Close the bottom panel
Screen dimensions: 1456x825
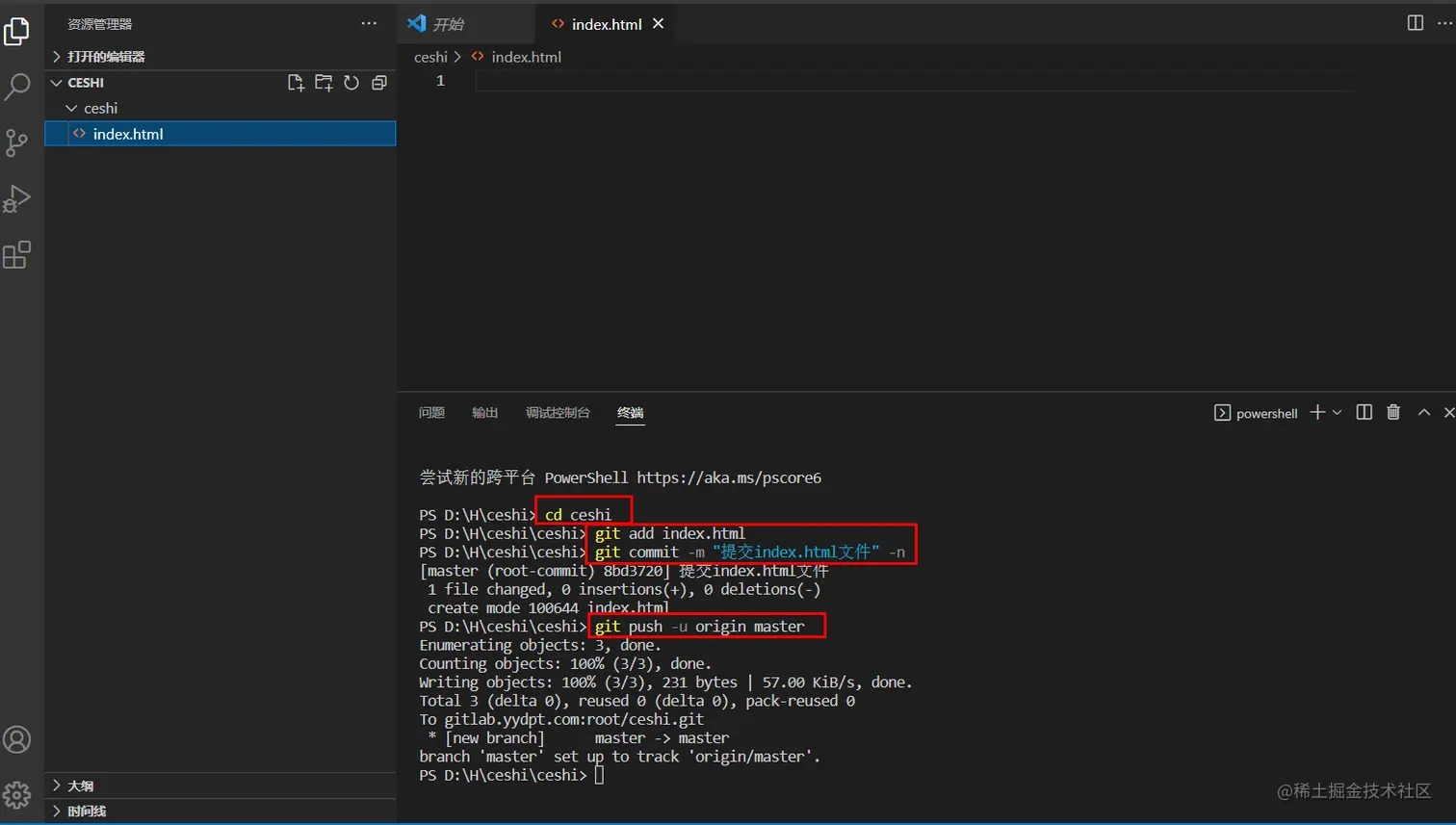click(1448, 412)
